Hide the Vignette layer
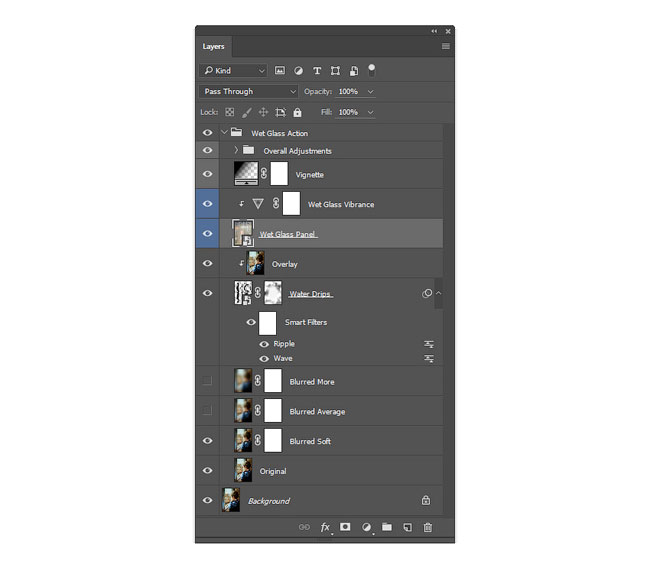 207,174
